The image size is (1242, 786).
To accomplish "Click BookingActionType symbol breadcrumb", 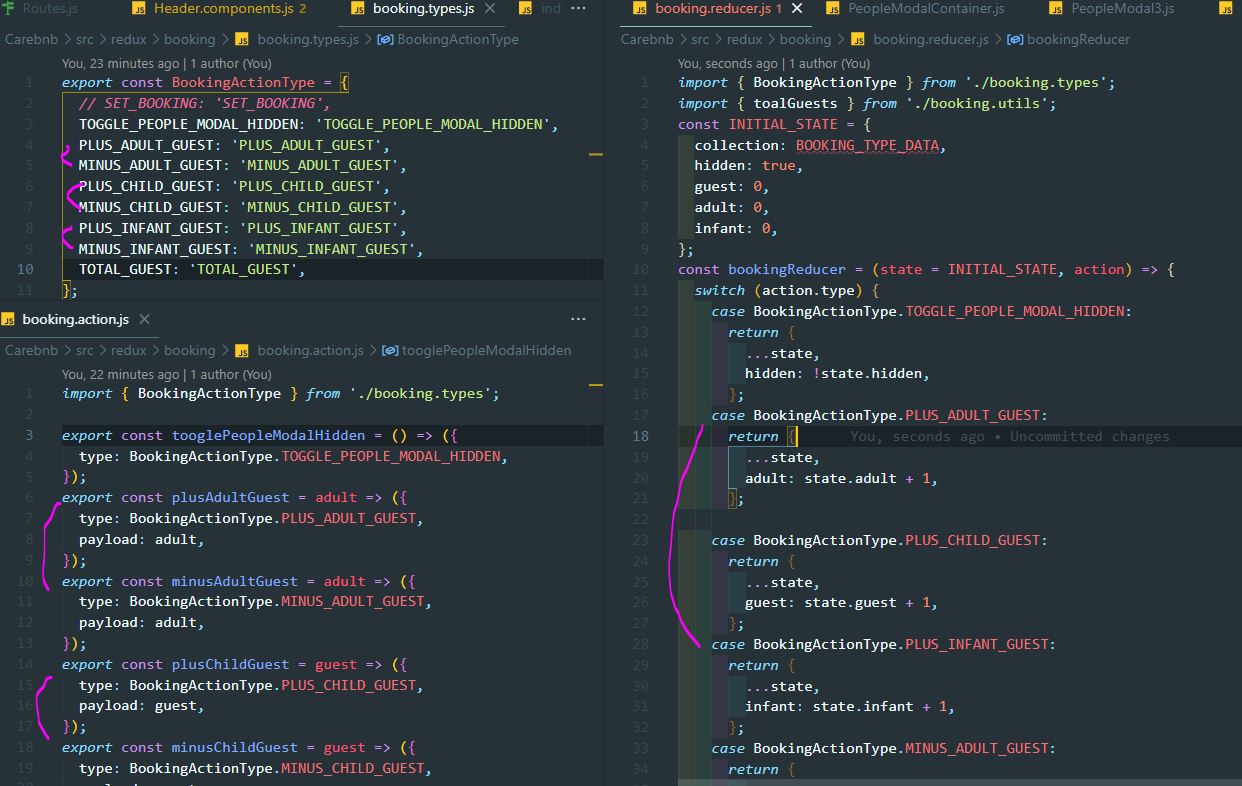I will pos(458,40).
